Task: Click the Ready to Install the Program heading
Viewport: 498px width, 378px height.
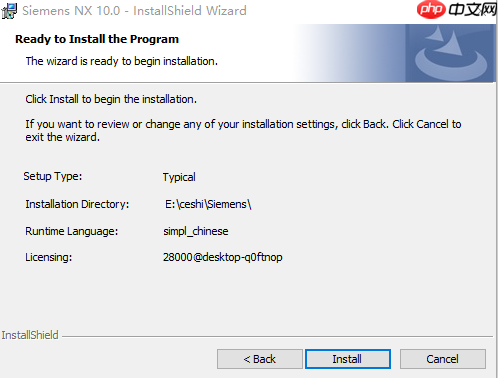Action: tap(97, 39)
